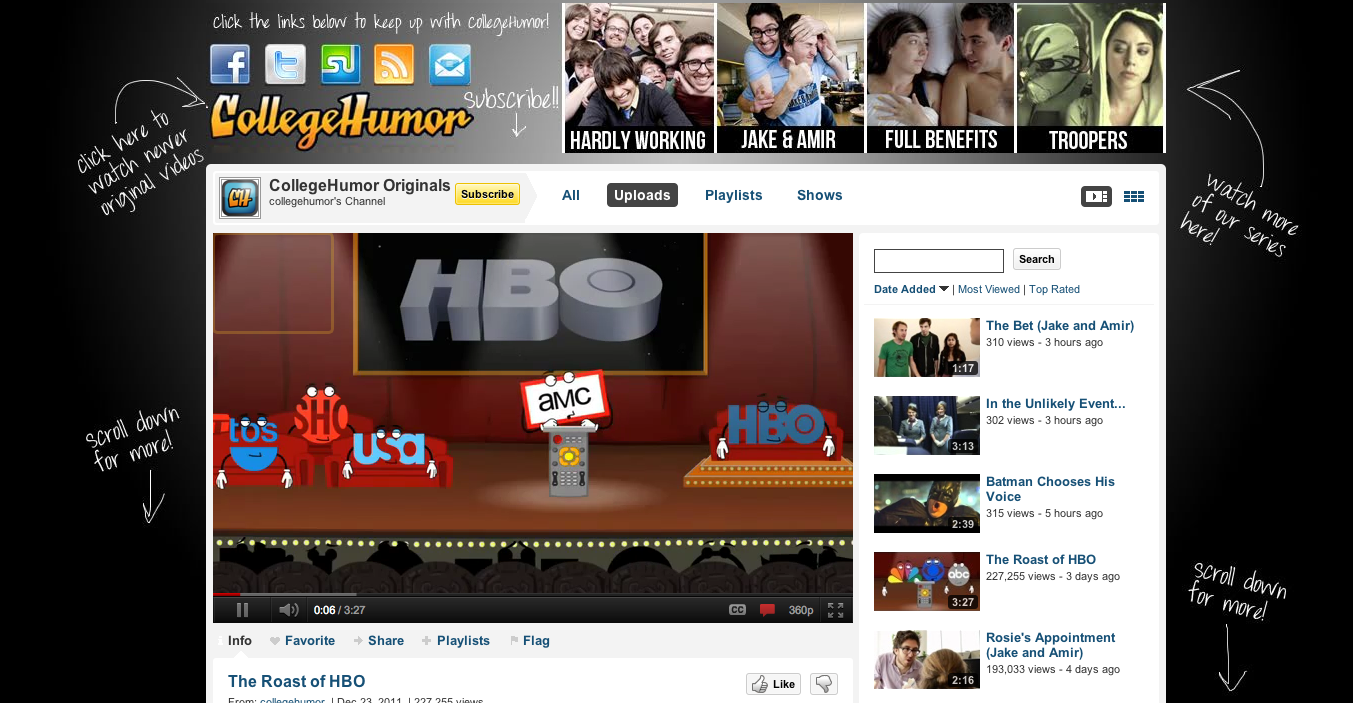Flag this video
The width and height of the screenshot is (1353, 703).
click(530, 641)
